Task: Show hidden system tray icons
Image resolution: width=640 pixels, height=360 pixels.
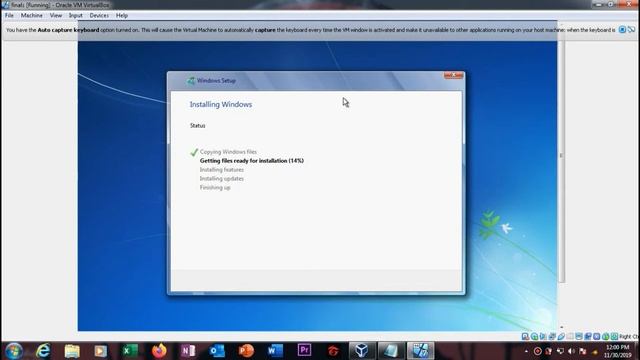Action: tap(526, 351)
